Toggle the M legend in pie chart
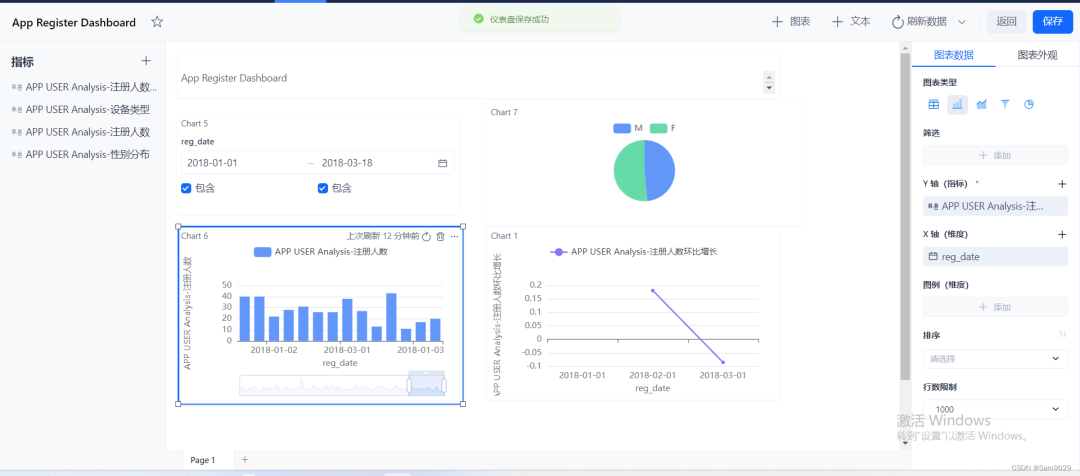Screen dimensions: 1080x476 coord(628,129)
